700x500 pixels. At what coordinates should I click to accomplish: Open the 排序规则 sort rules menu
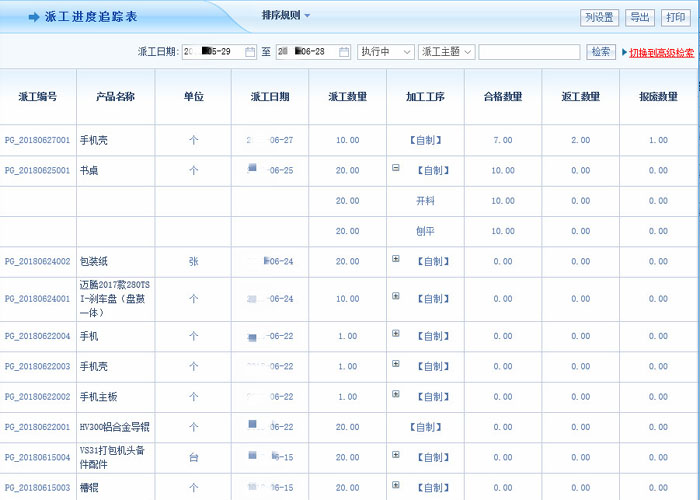[286, 16]
